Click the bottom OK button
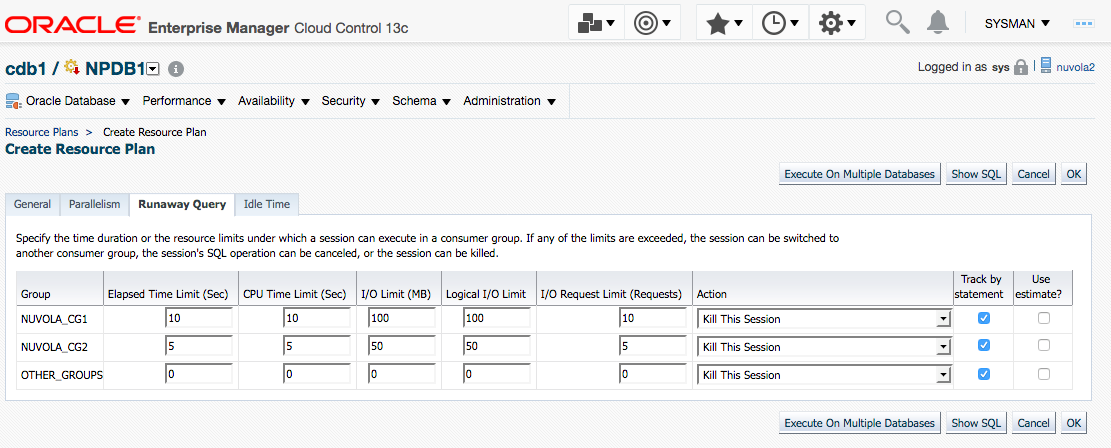 pyautogui.click(x=1073, y=422)
